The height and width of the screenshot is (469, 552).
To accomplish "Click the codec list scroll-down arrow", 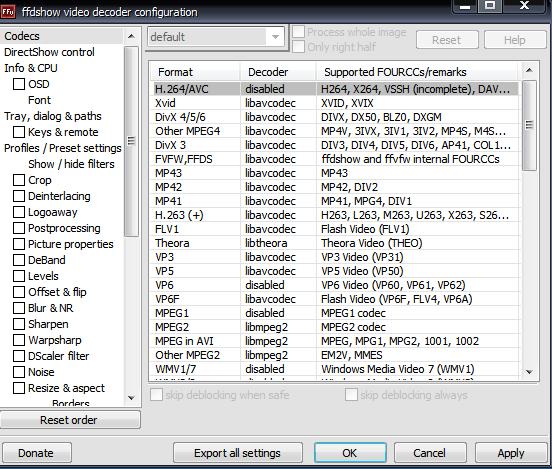I will click(x=529, y=372).
